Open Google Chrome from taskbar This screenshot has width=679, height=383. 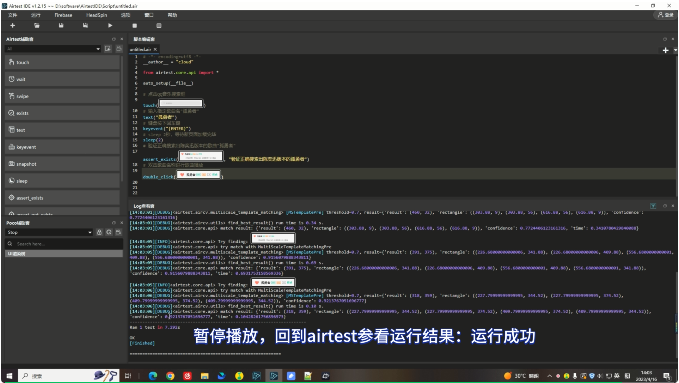tap(170, 376)
